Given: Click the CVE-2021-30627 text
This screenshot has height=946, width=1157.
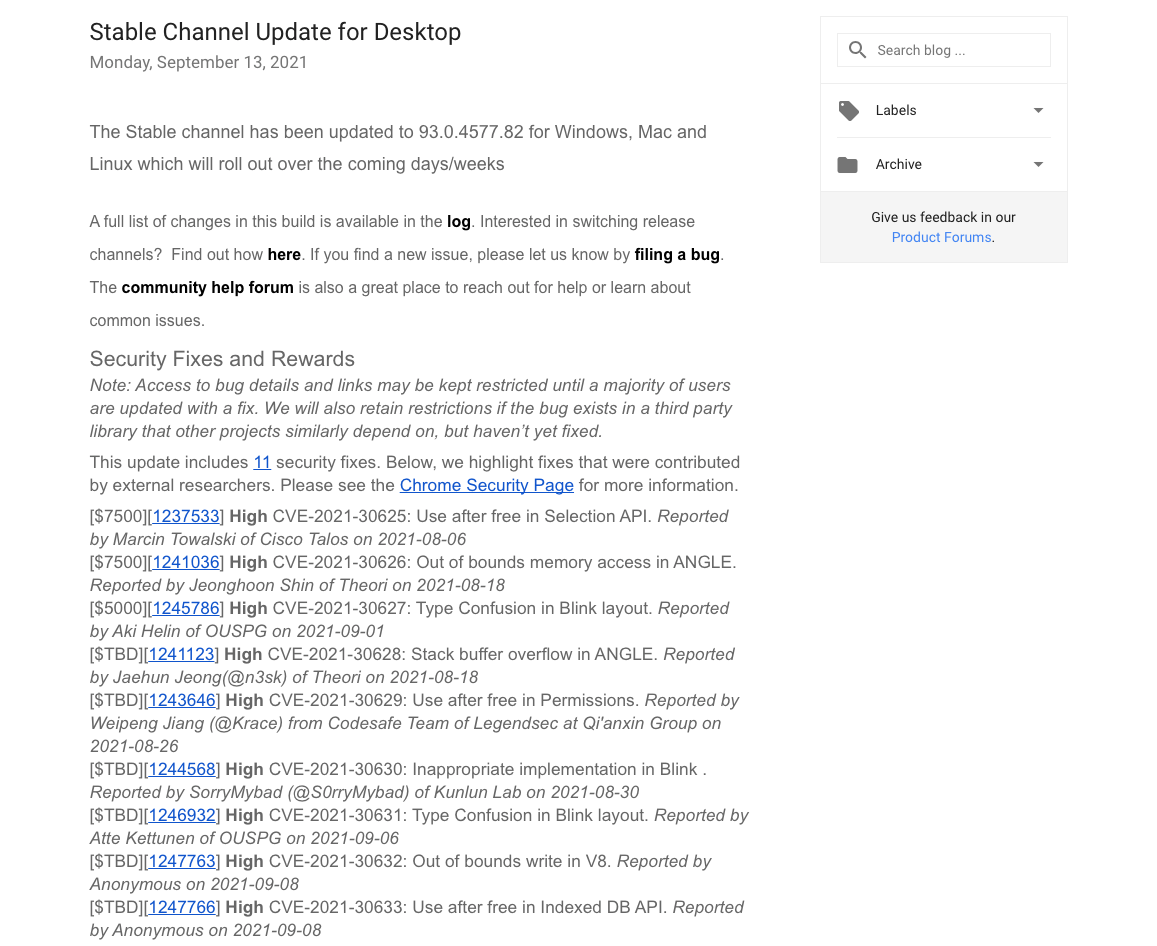Looking at the screenshot, I should click(339, 609).
